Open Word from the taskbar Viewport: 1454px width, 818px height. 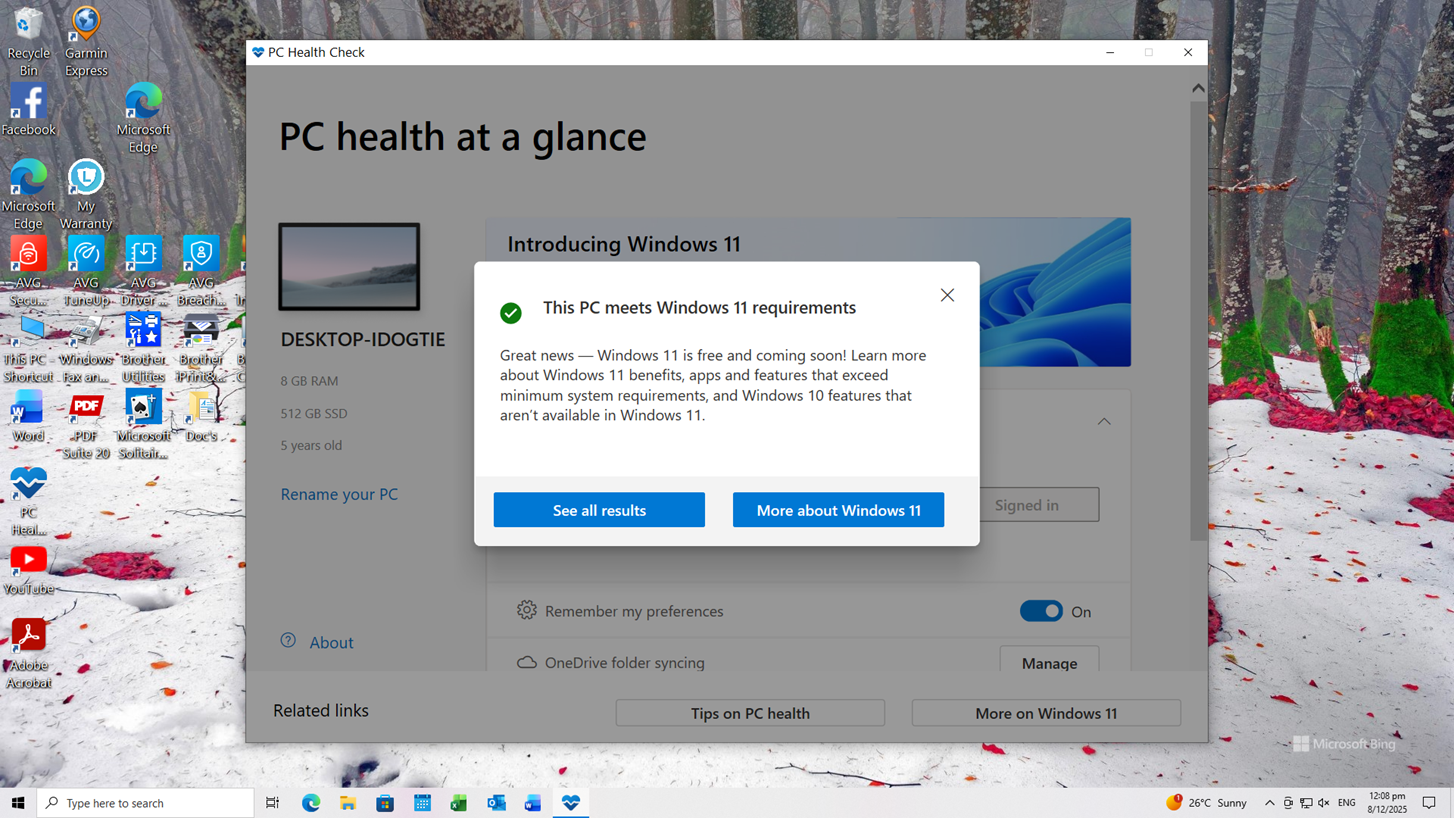533,803
